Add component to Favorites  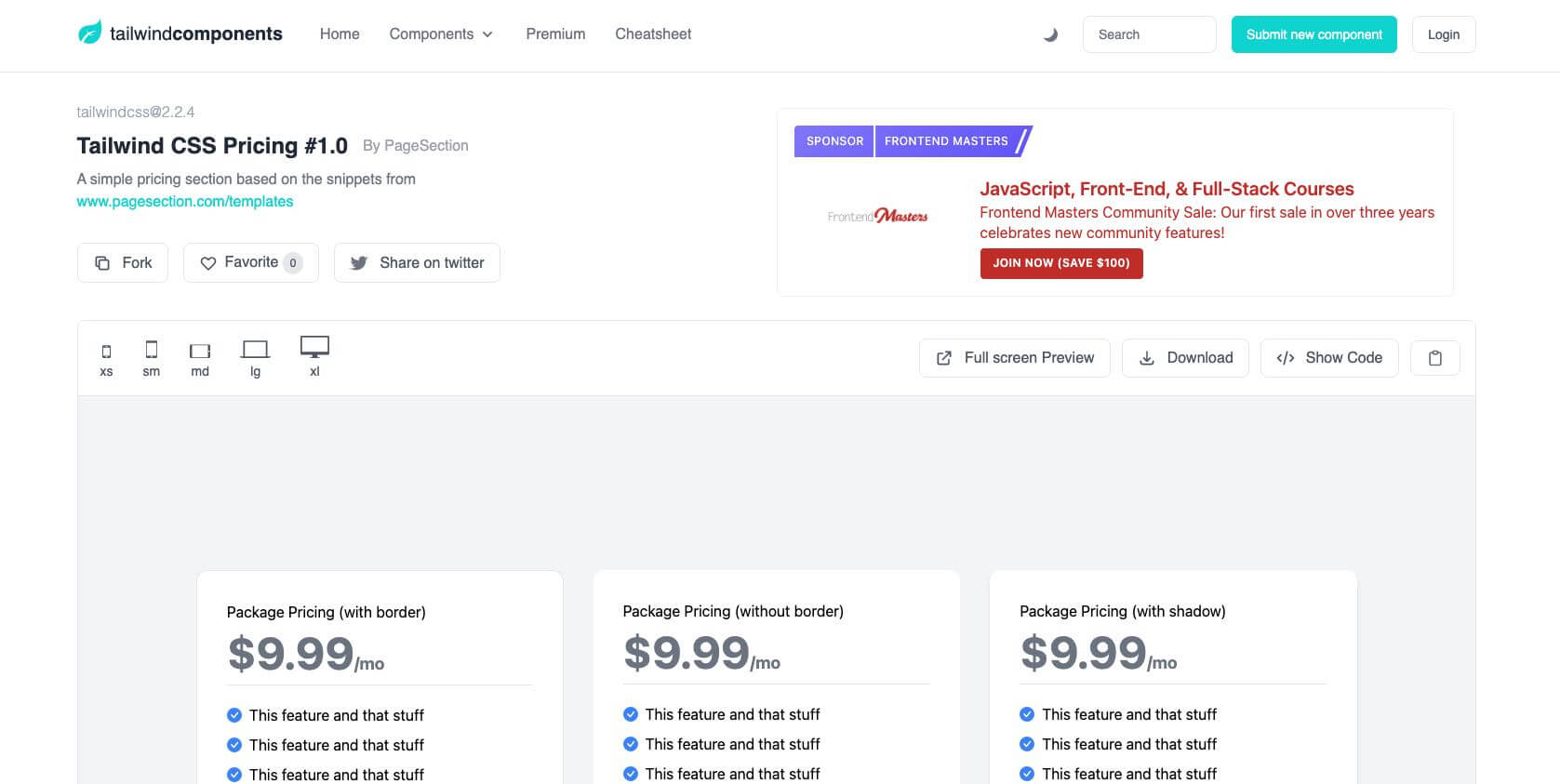tap(251, 263)
